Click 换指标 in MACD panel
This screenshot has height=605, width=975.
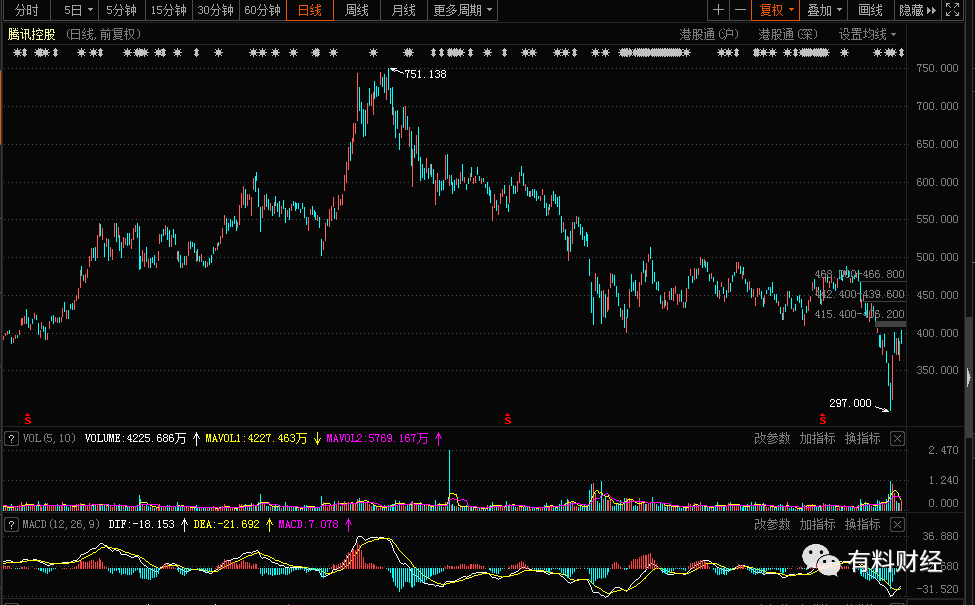862,525
